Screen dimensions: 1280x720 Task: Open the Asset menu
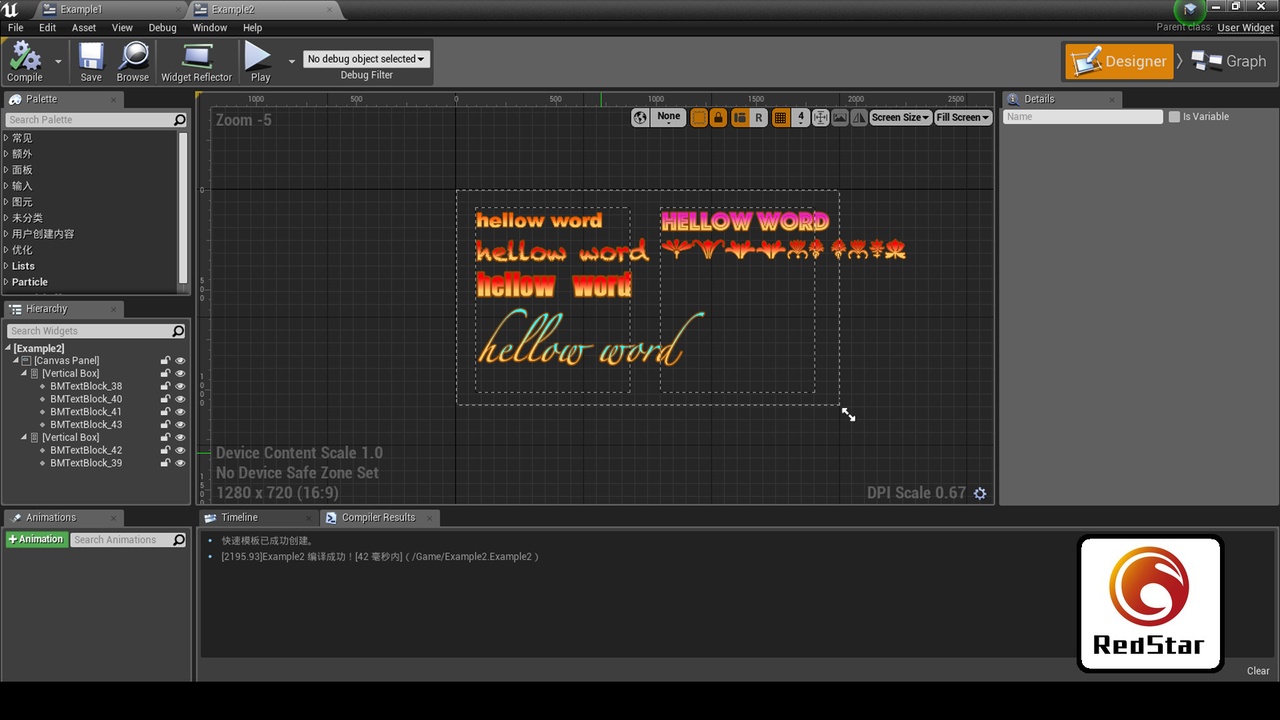tap(84, 28)
